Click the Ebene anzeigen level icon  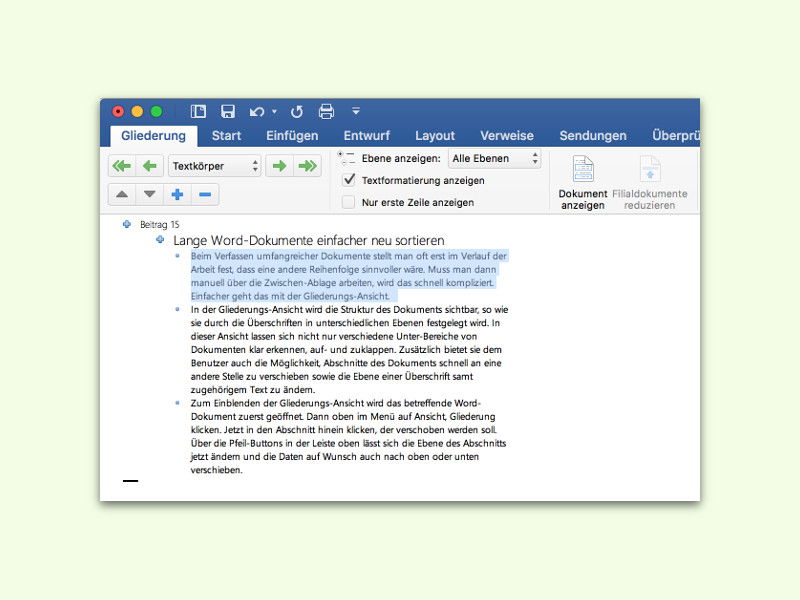(347, 158)
